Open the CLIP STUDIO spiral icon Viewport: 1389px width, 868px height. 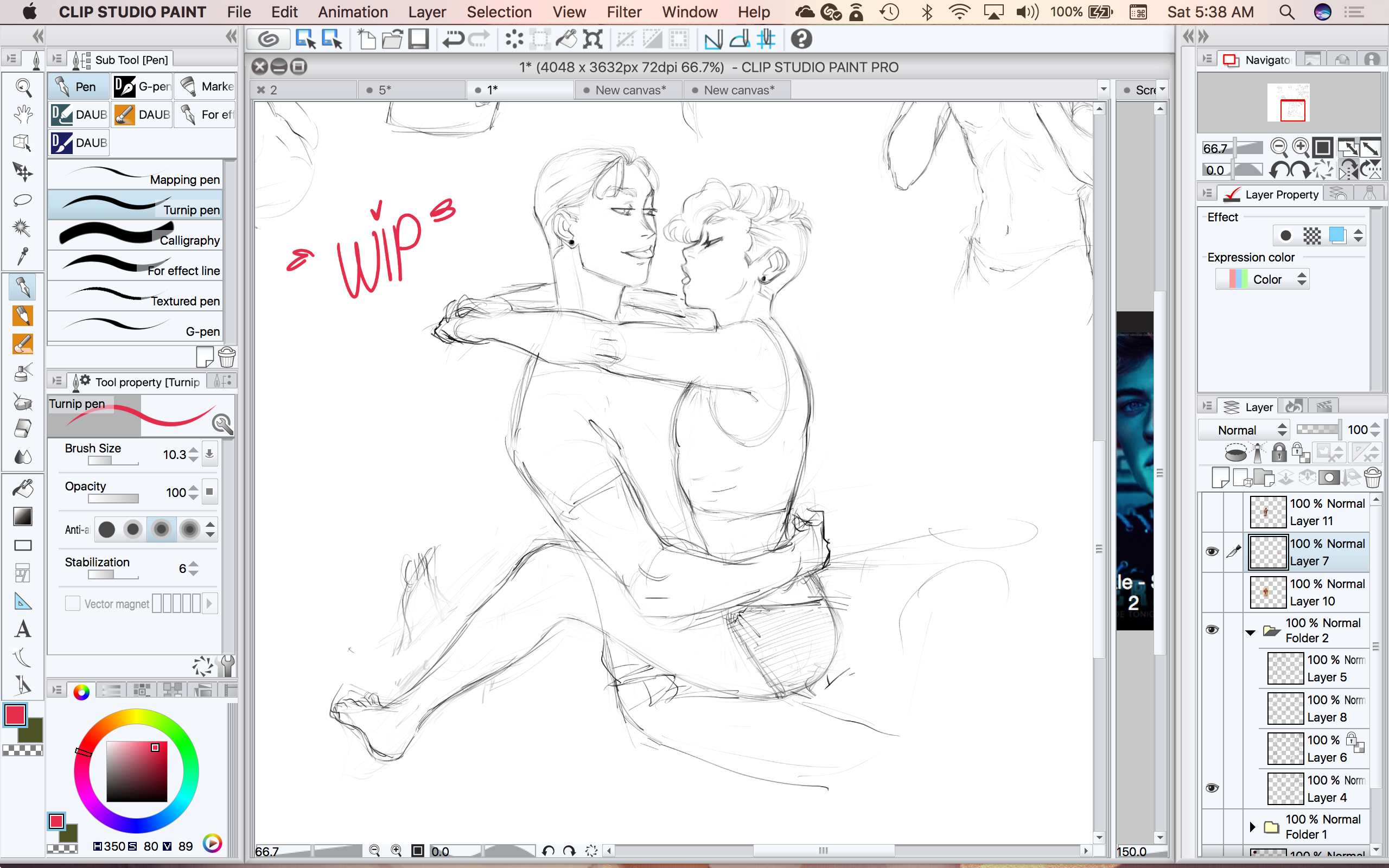click(268, 39)
